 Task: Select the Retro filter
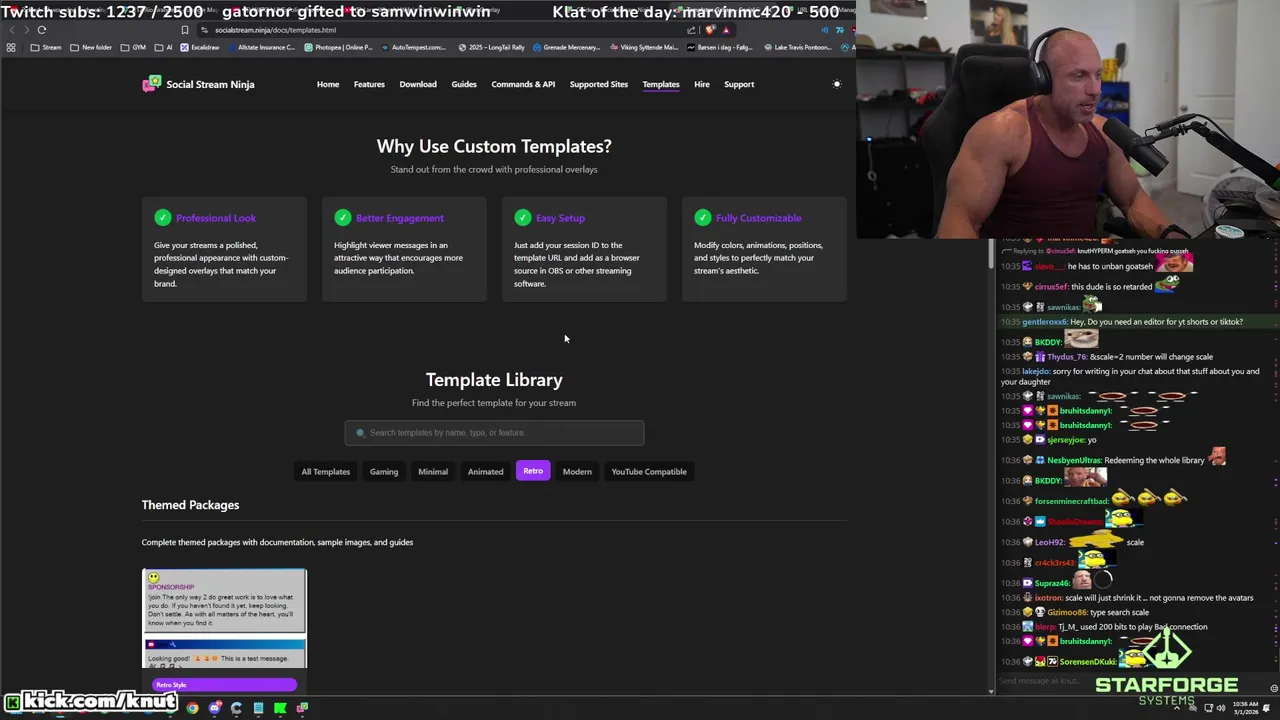[x=533, y=471]
